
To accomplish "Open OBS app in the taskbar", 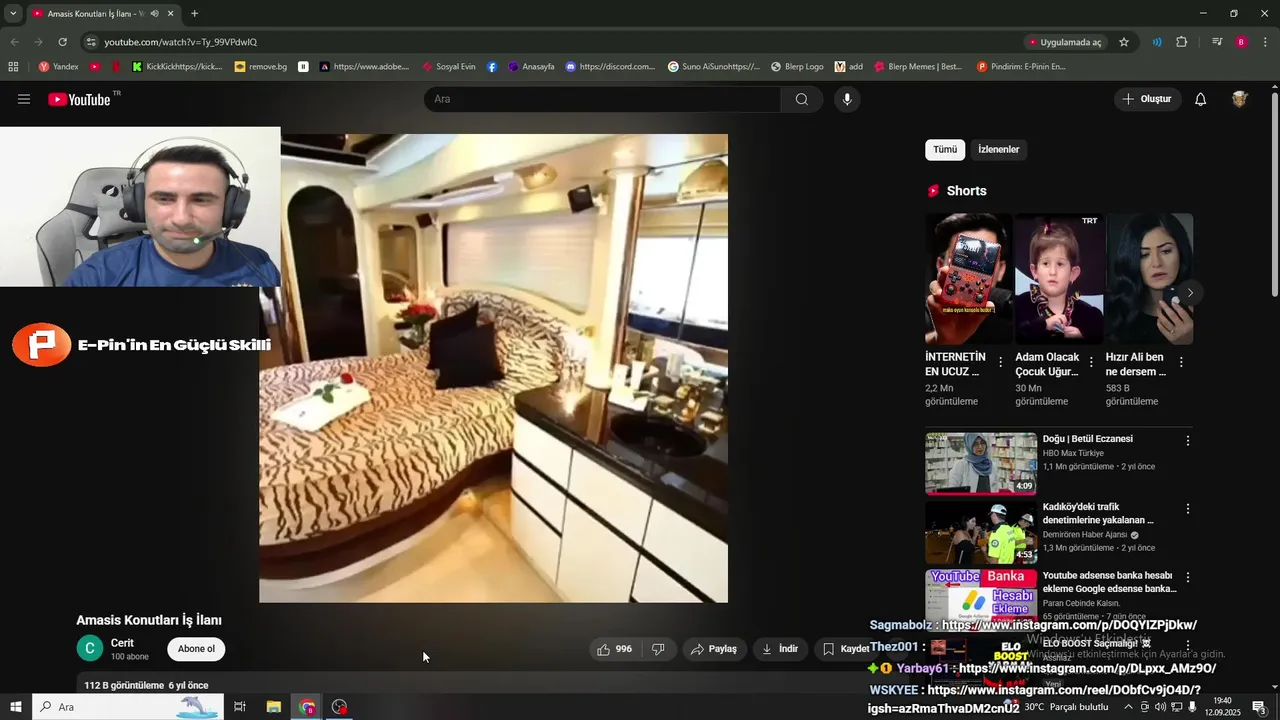I will click(340, 707).
